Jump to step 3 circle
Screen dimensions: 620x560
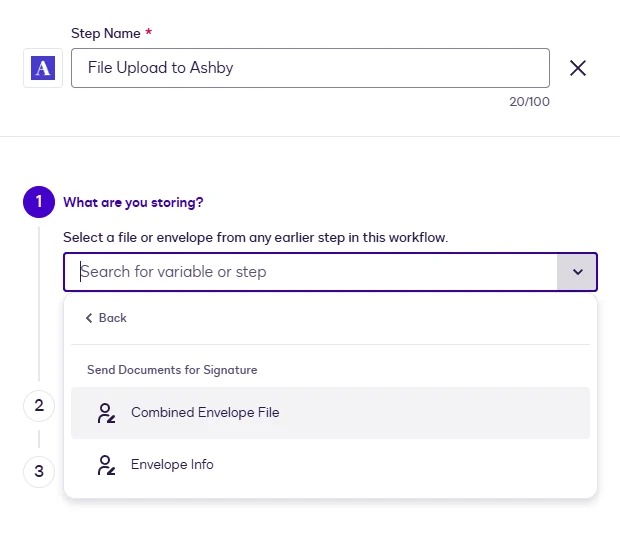[39, 471]
